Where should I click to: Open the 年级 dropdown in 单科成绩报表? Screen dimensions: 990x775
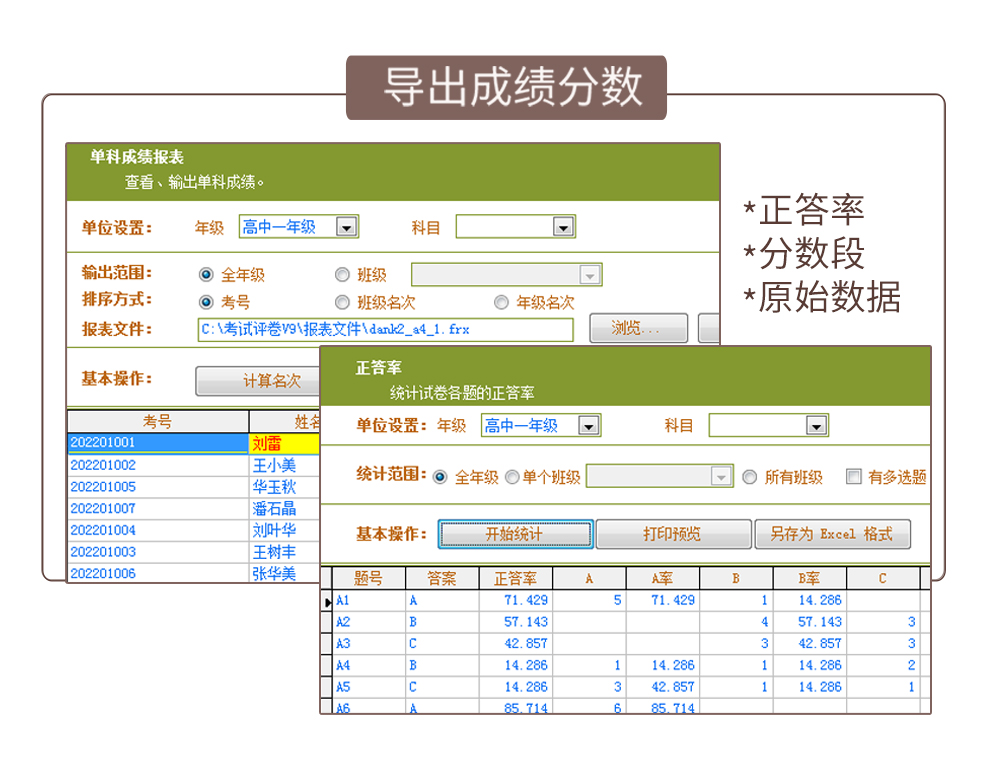[347, 227]
